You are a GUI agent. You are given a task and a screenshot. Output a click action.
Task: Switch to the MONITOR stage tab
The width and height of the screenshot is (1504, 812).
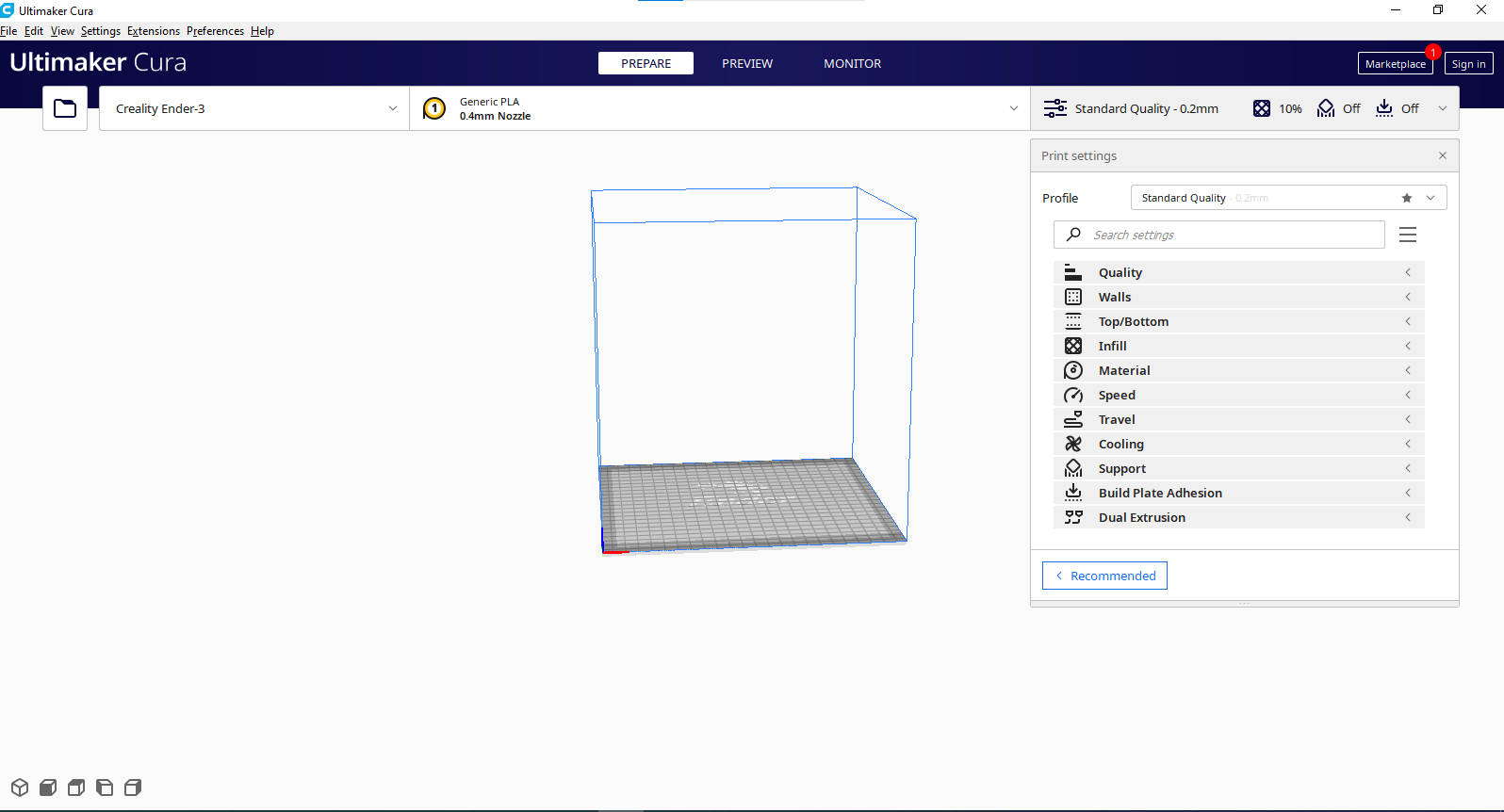[853, 63]
